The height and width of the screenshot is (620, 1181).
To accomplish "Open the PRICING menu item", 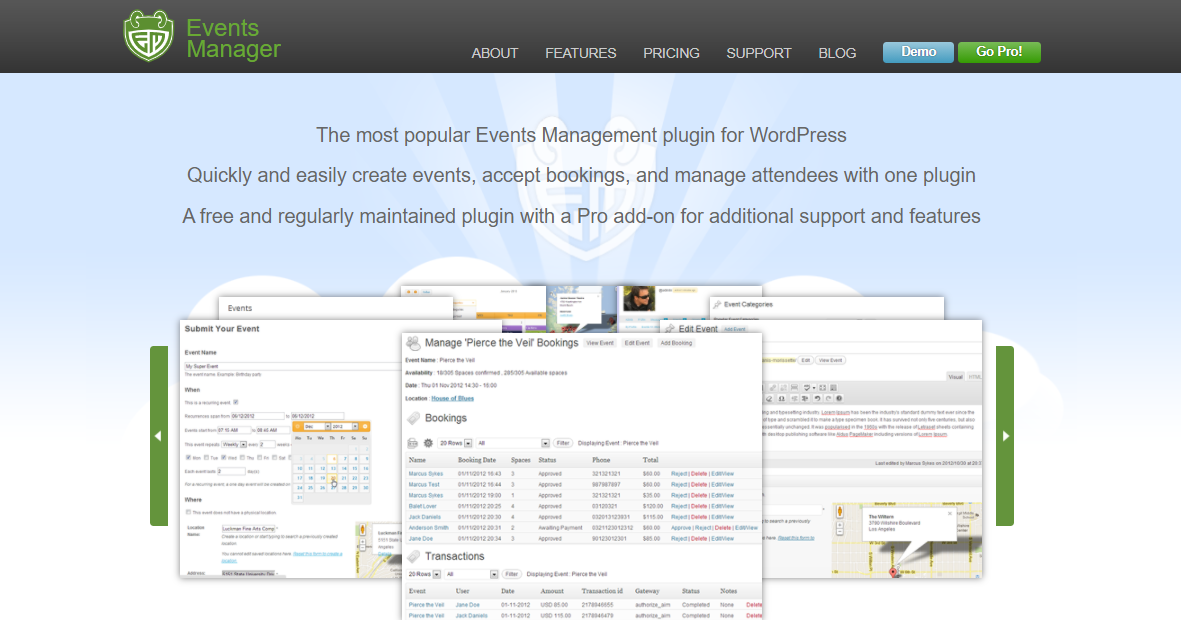I will click(671, 53).
